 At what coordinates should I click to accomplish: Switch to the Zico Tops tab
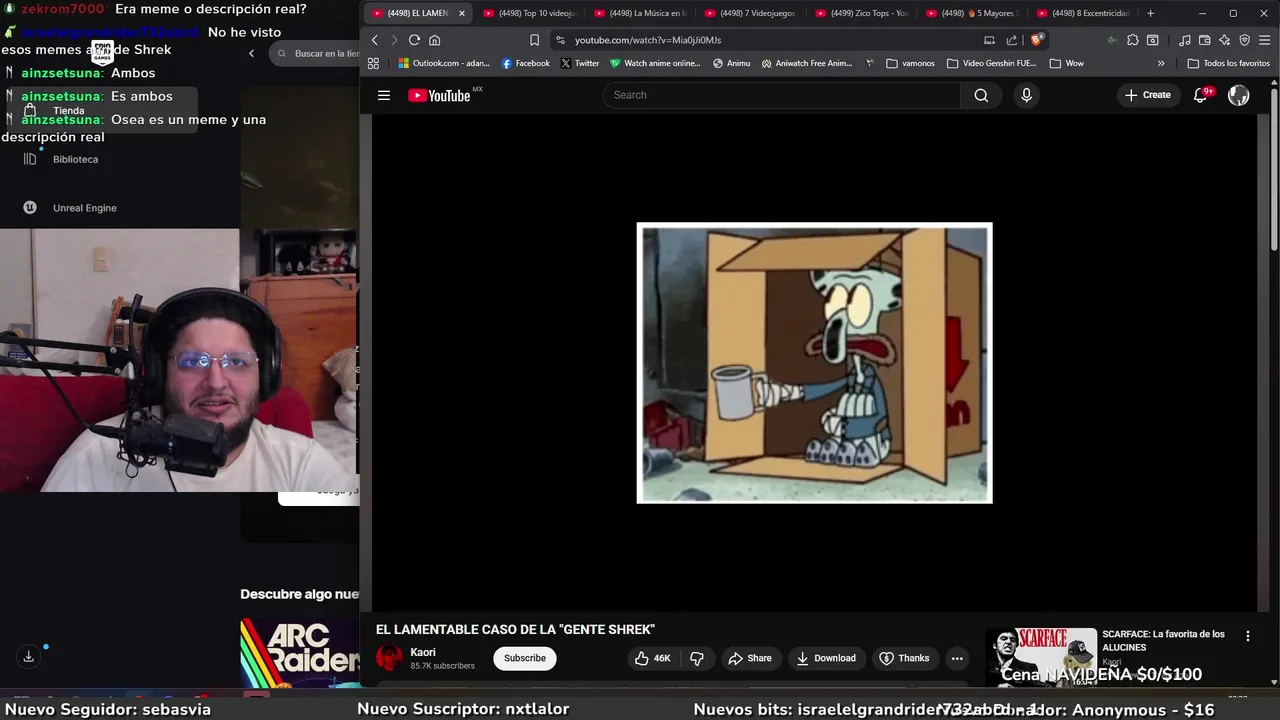(x=861, y=13)
